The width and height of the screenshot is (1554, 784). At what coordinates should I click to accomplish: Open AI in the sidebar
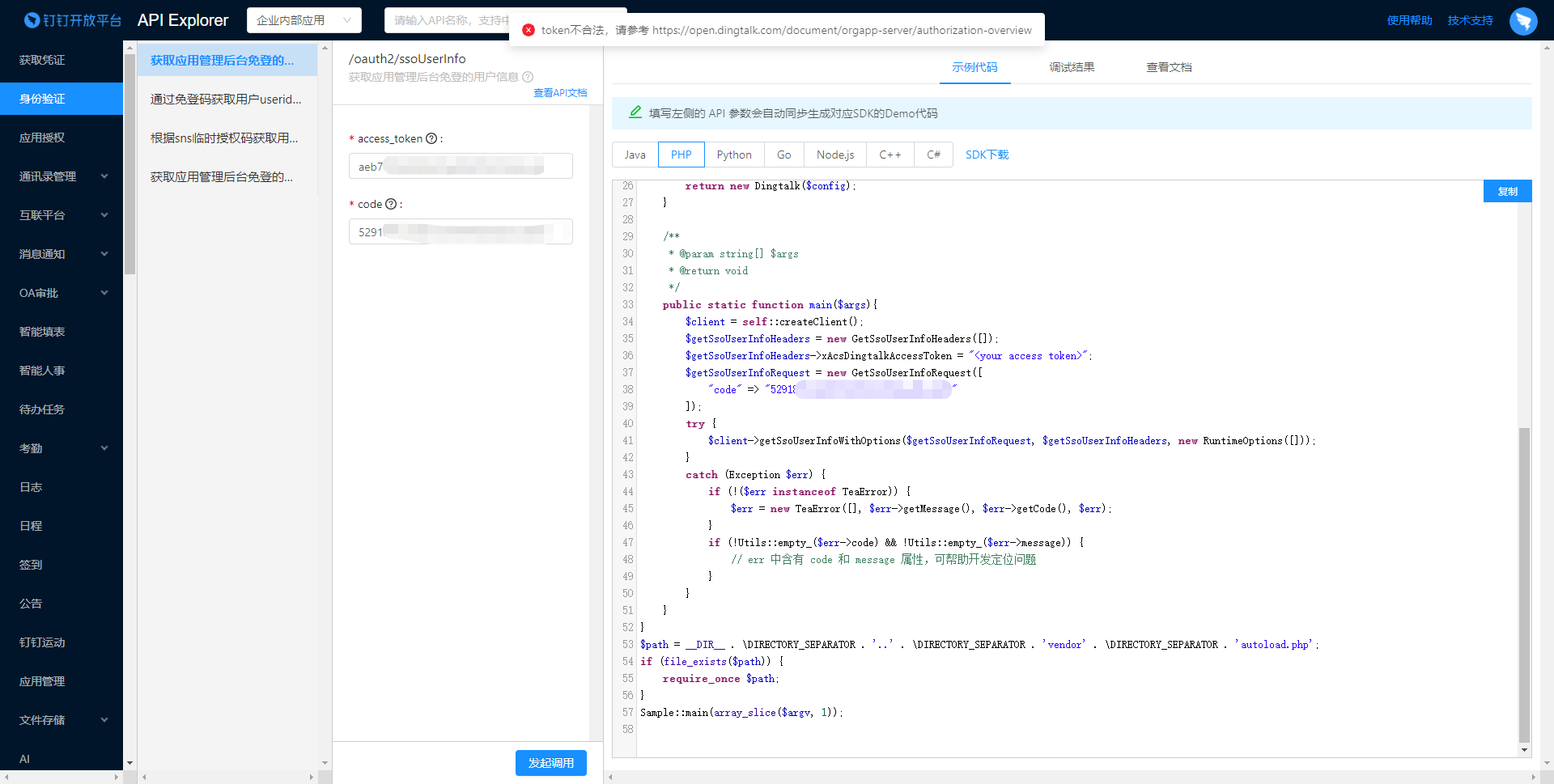click(62, 759)
